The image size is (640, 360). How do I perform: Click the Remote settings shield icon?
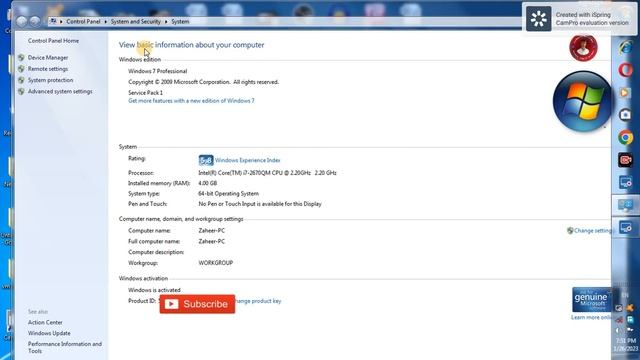point(21,69)
